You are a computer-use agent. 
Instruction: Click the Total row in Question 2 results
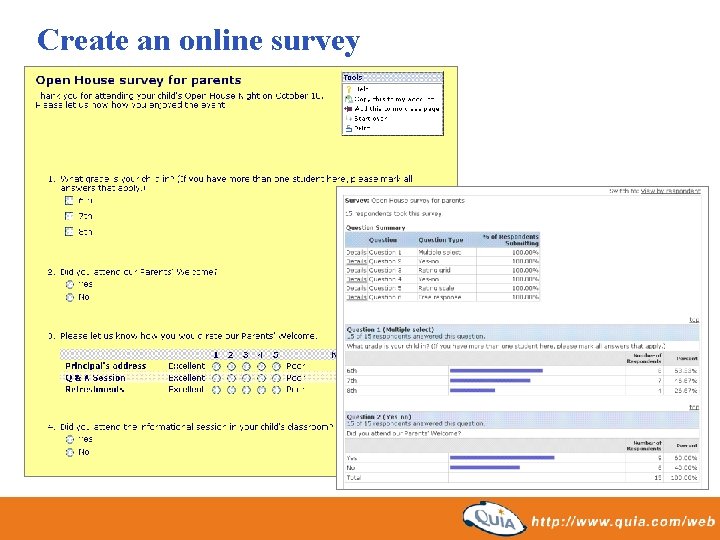522,478
